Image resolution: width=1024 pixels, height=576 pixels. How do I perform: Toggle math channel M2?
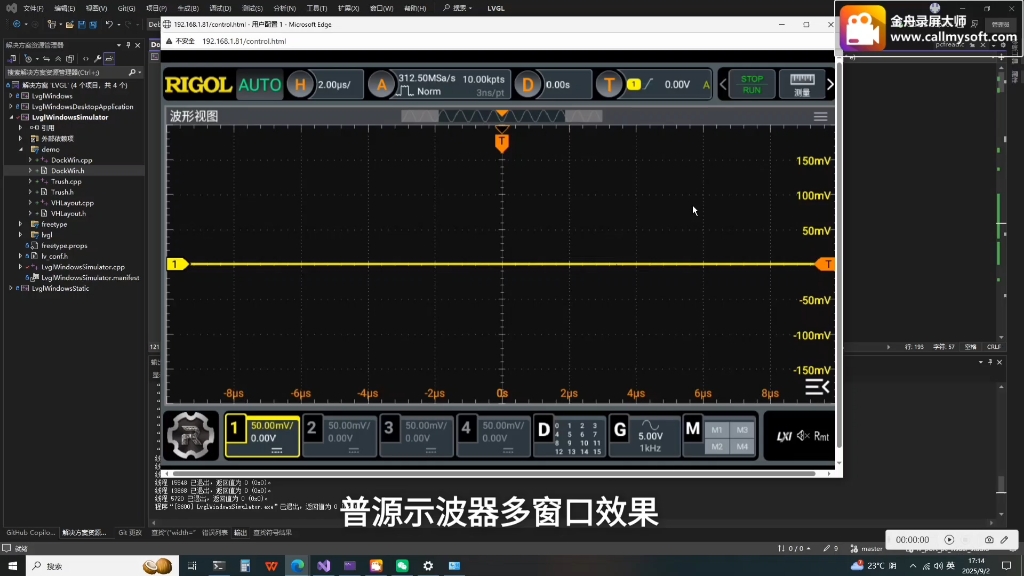click(717, 447)
